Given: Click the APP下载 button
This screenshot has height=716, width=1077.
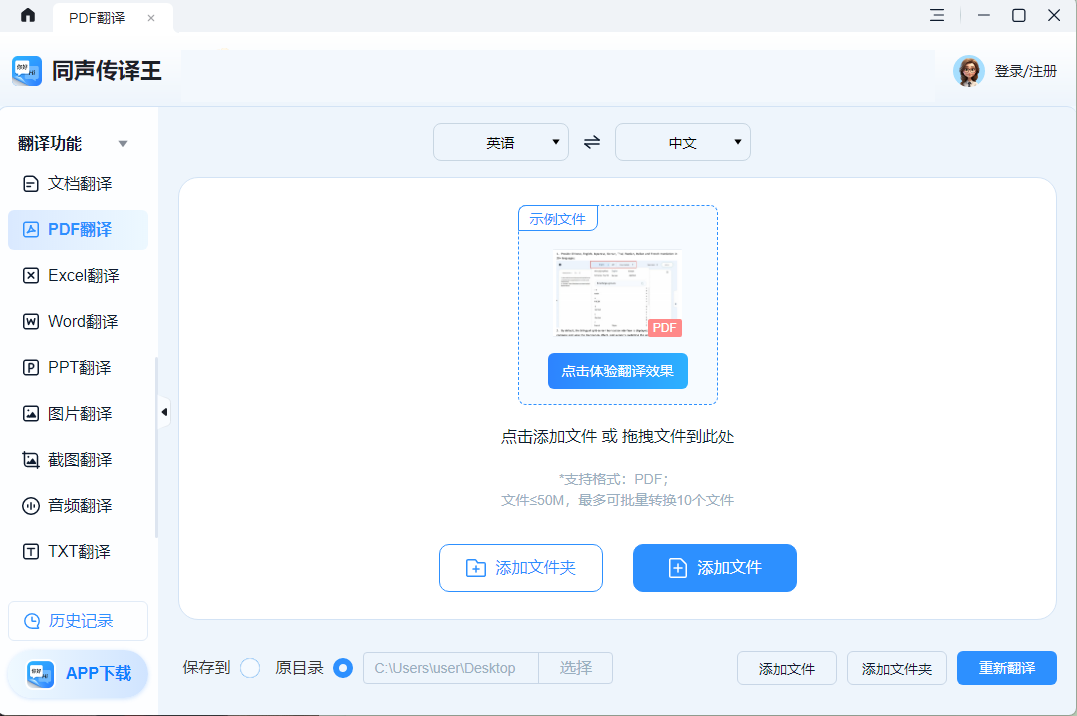Looking at the screenshot, I should [78, 674].
